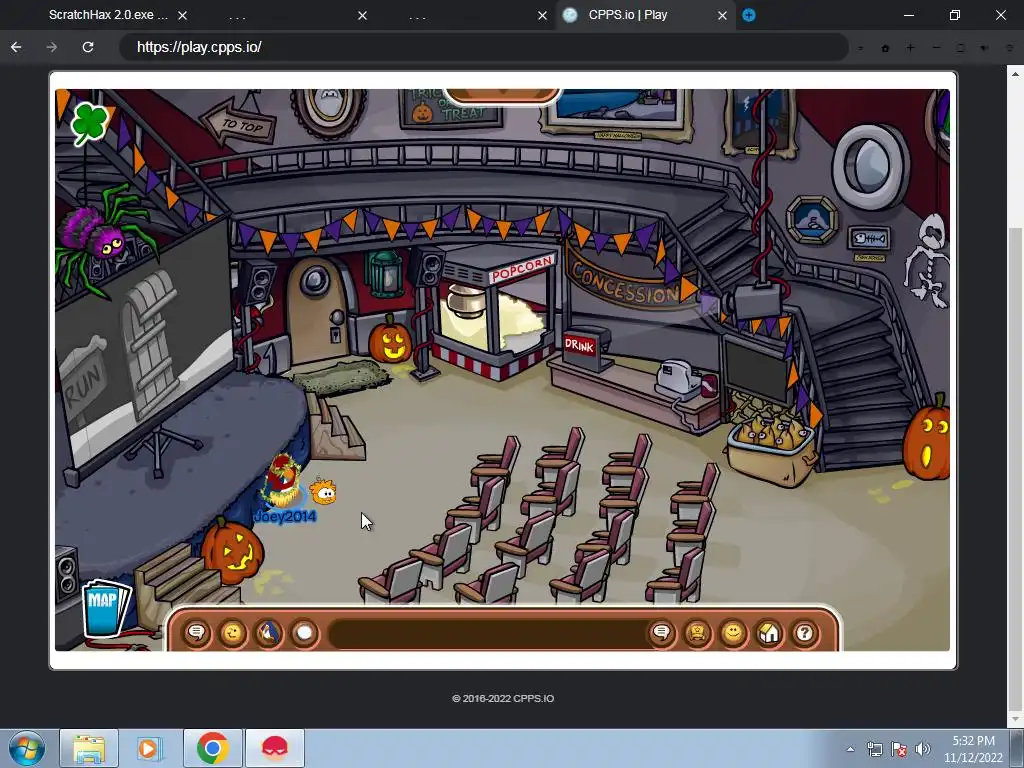This screenshot has width=1024, height=768.
Task: Click the browser back arrow
Action: click(16, 47)
